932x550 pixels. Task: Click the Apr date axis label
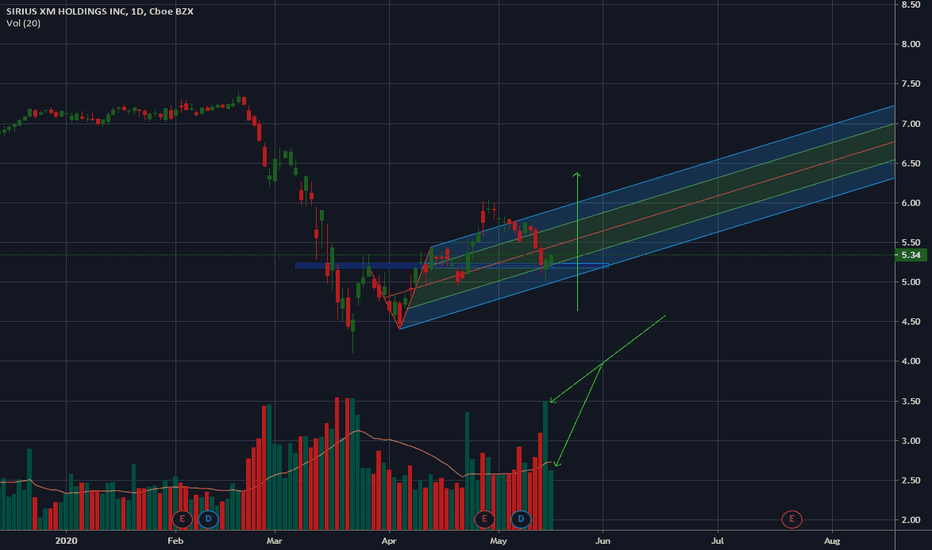pyautogui.click(x=389, y=540)
